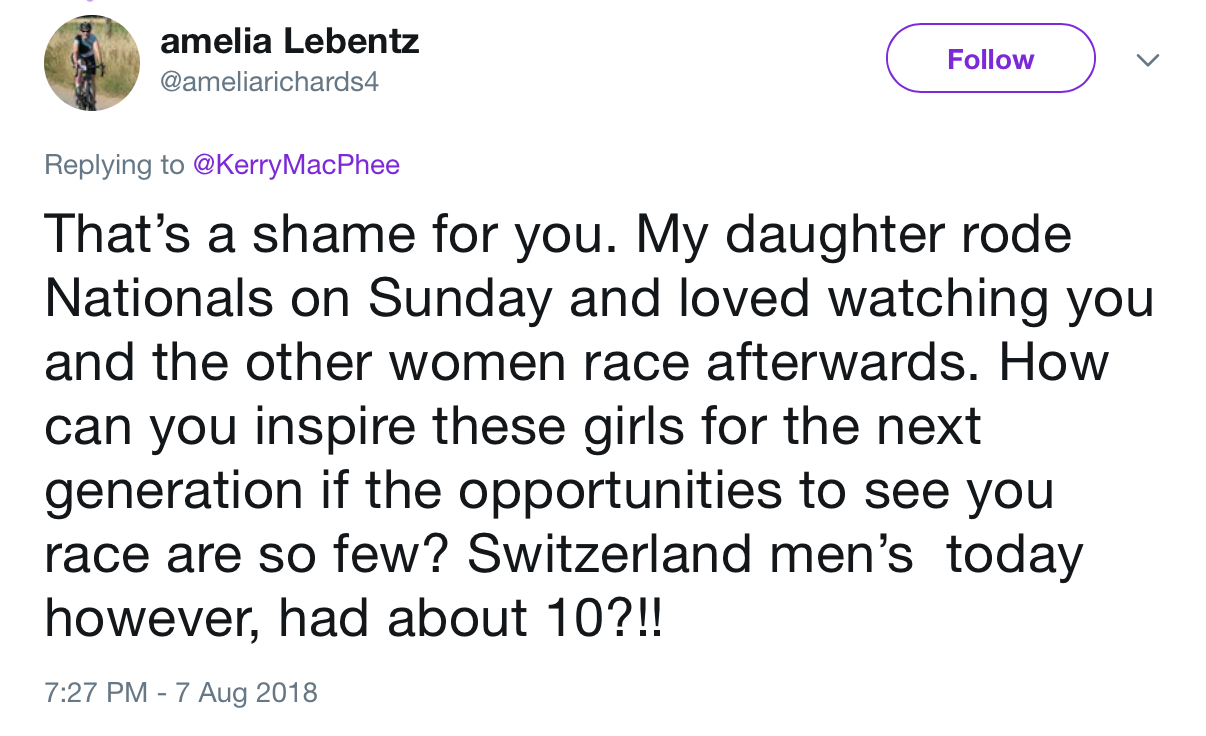
Task: Click amelia Lebentz's profile avatar photo
Action: tap(92, 63)
